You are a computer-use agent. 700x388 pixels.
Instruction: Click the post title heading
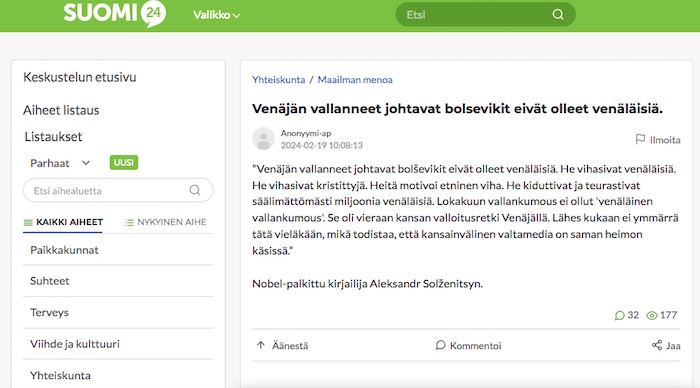457,108
